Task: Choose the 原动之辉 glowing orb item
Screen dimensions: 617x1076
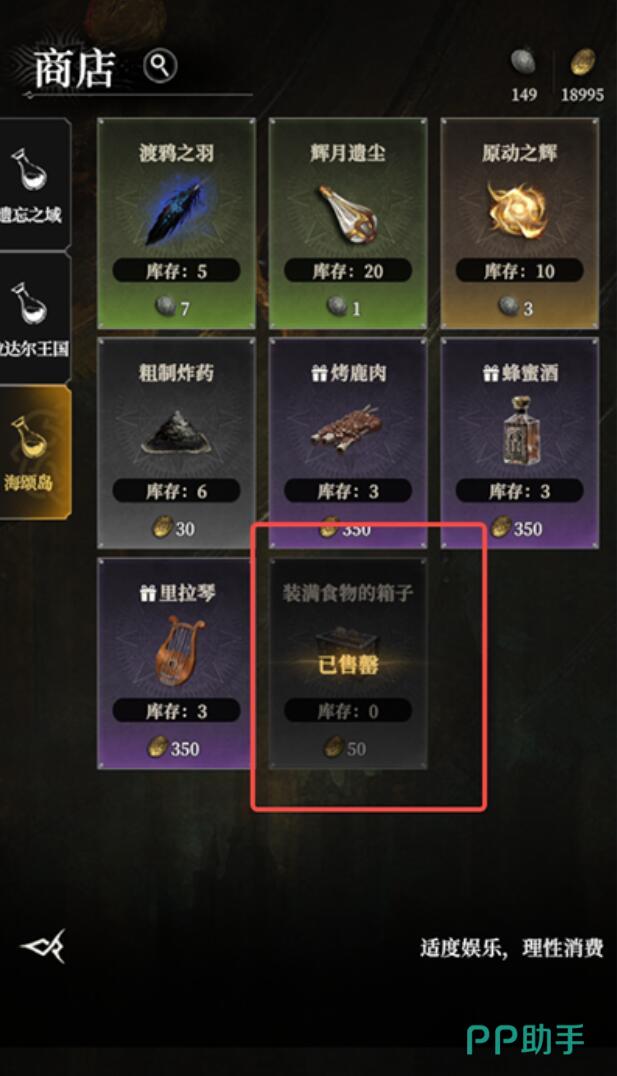Action: tap(520, 223)
